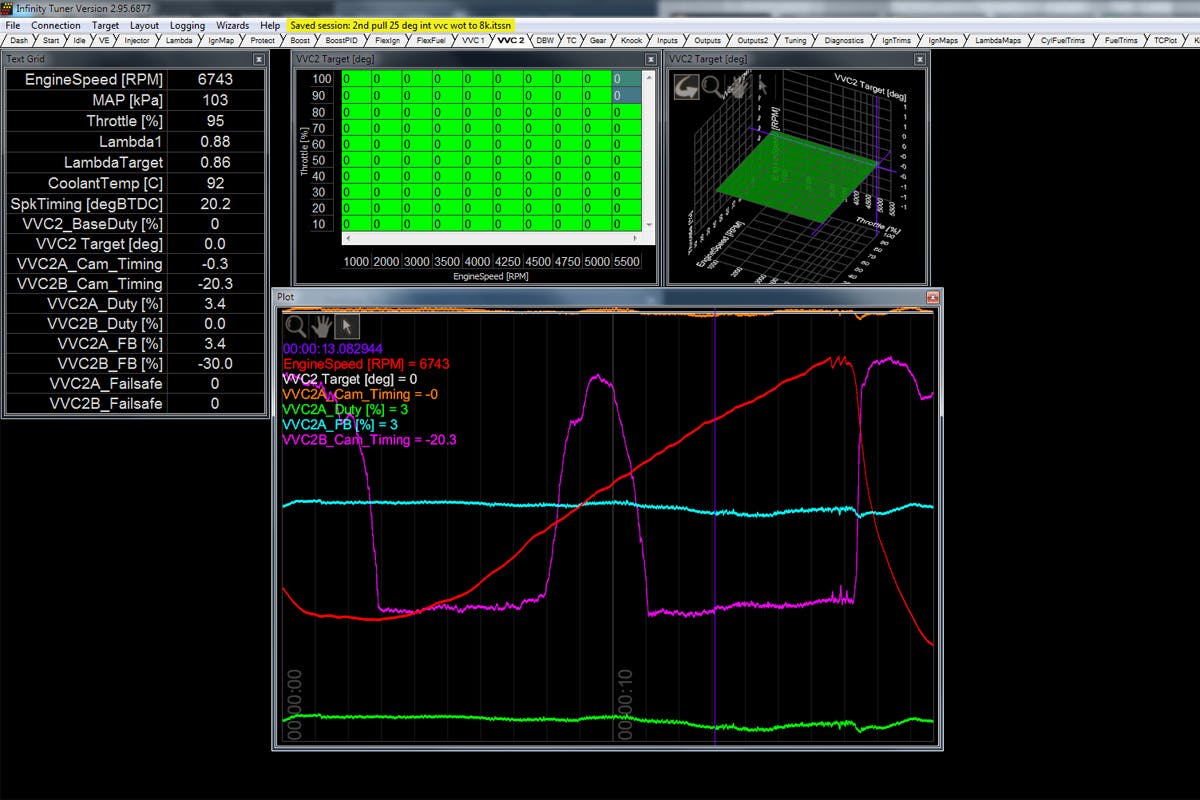Select the highlighted 100% throttle 5500 RPM cell
This screenshot has height=800, width=1200.
tap(625, 79)
